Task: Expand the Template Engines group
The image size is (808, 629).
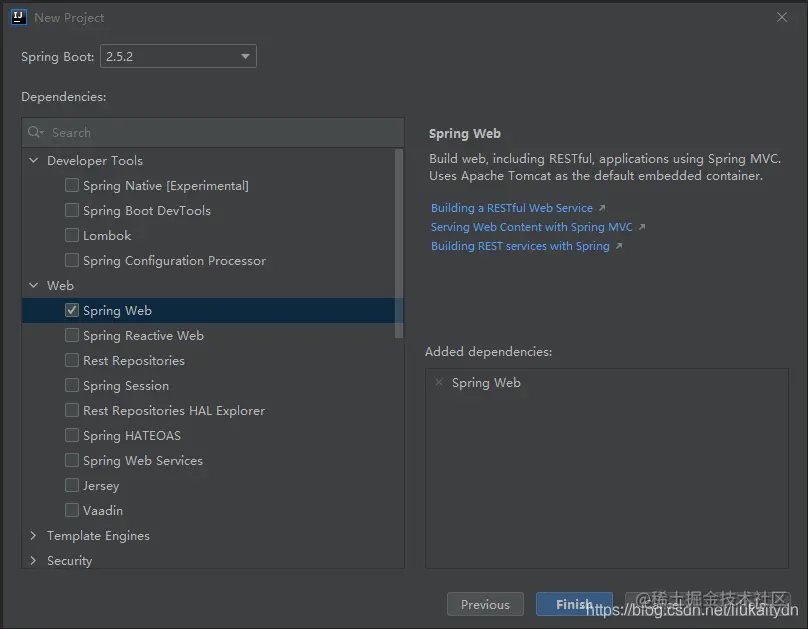Action: (x=33, y=535)
